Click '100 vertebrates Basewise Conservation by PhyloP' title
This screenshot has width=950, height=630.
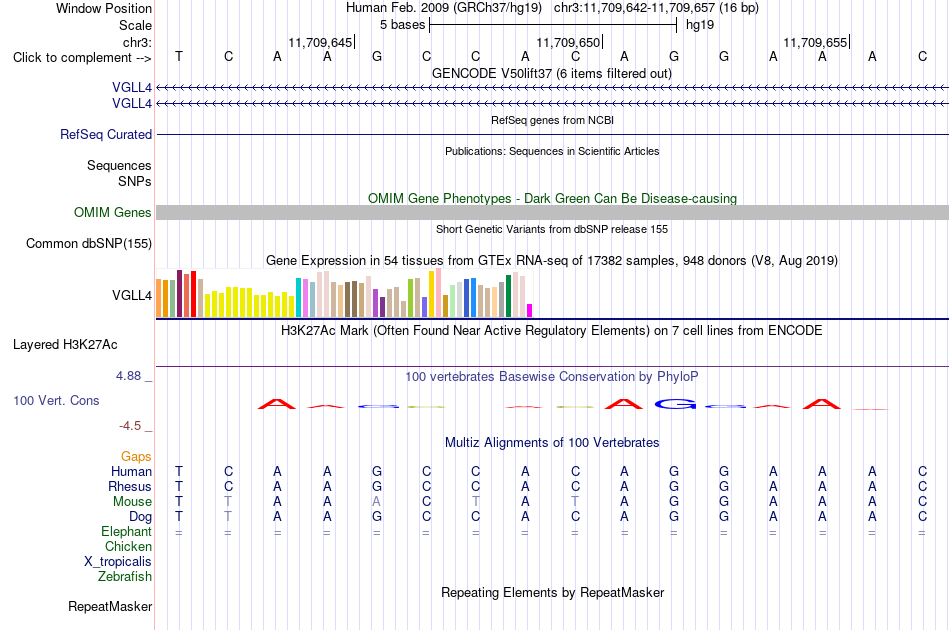click(552, 376)
